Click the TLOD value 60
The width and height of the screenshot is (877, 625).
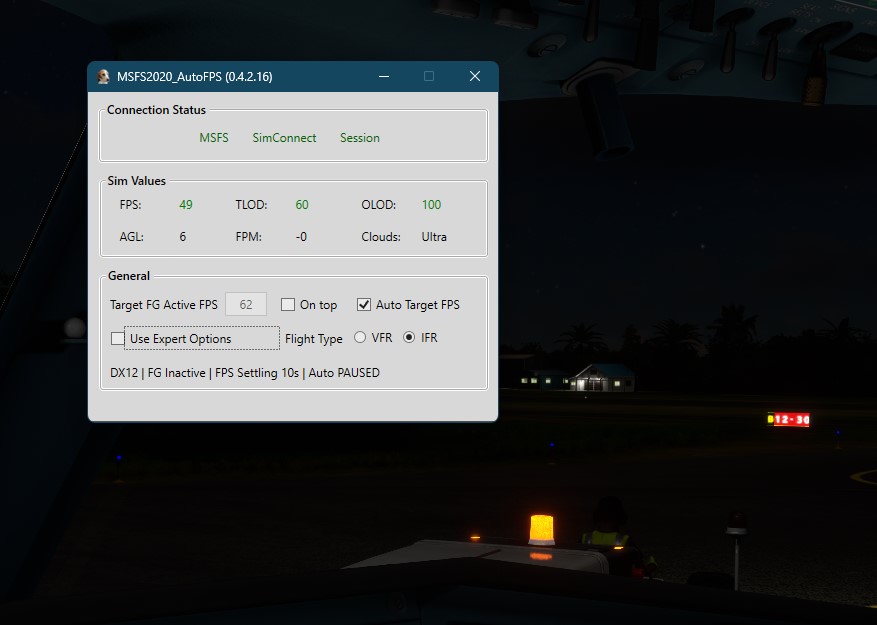coord(302,205)
